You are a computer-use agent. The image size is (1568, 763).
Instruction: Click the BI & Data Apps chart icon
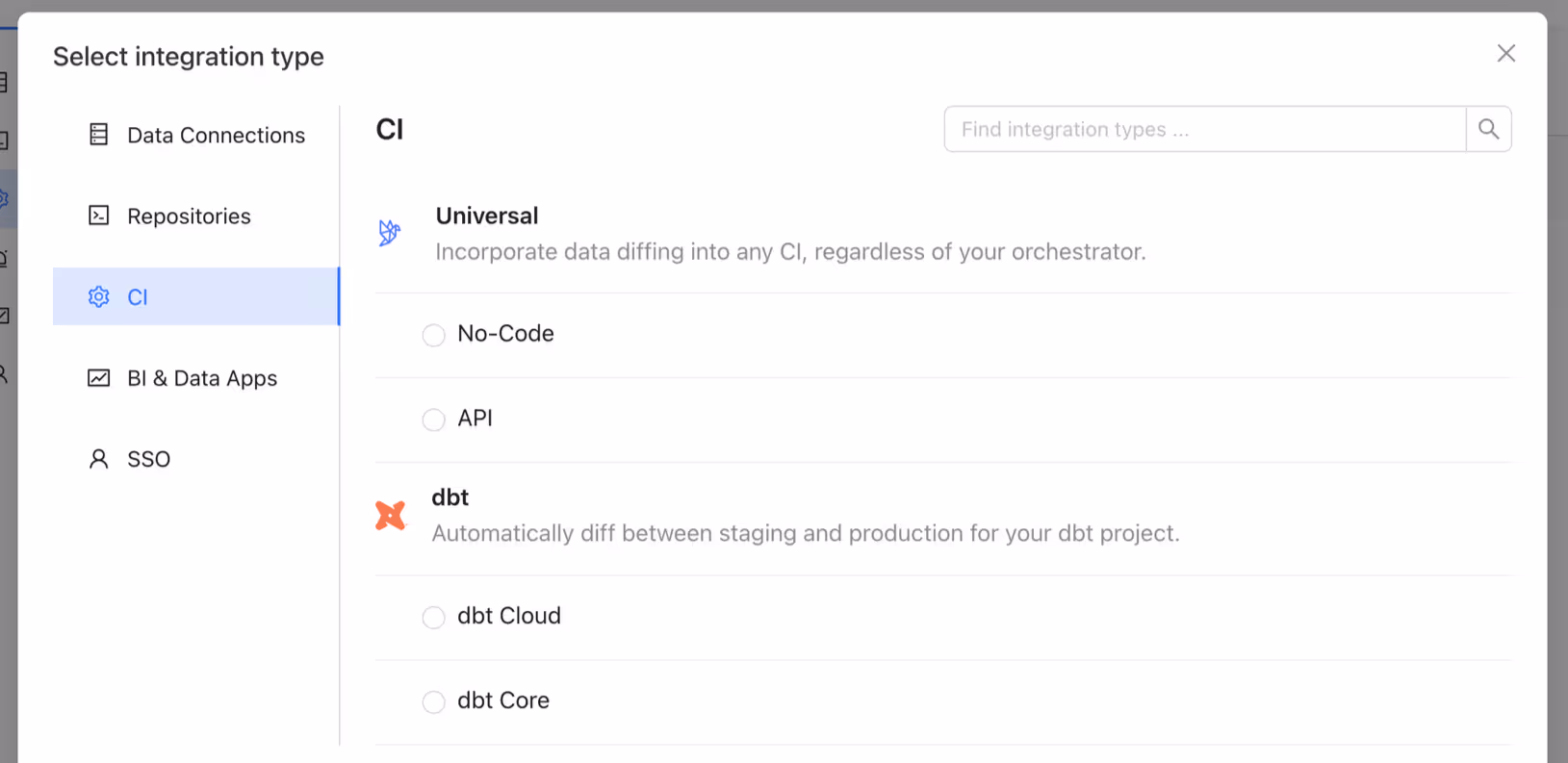click(98, 378)
